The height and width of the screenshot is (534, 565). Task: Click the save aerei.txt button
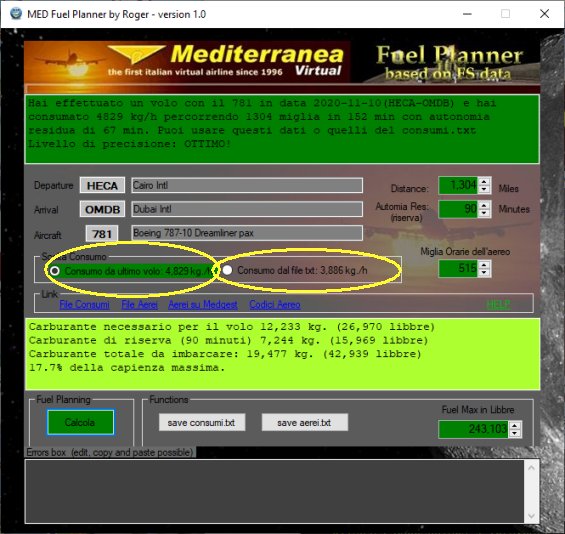click(304, 422)
